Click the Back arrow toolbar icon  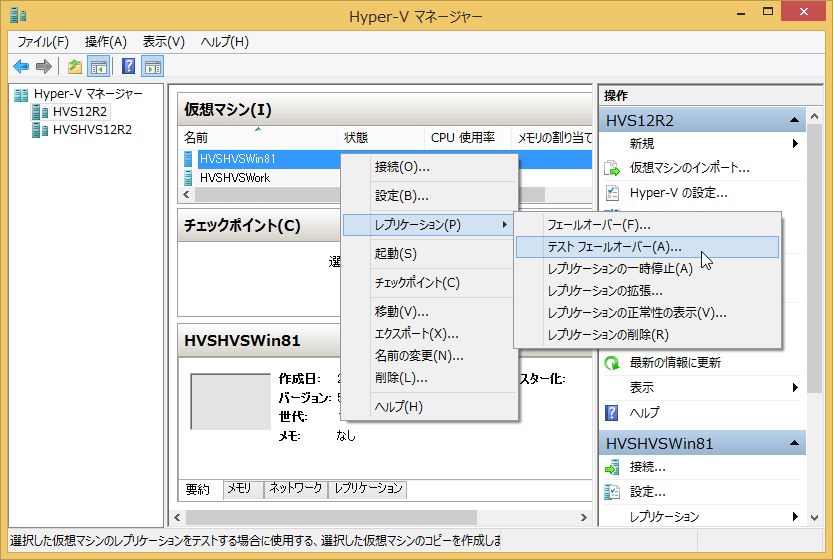21,66
